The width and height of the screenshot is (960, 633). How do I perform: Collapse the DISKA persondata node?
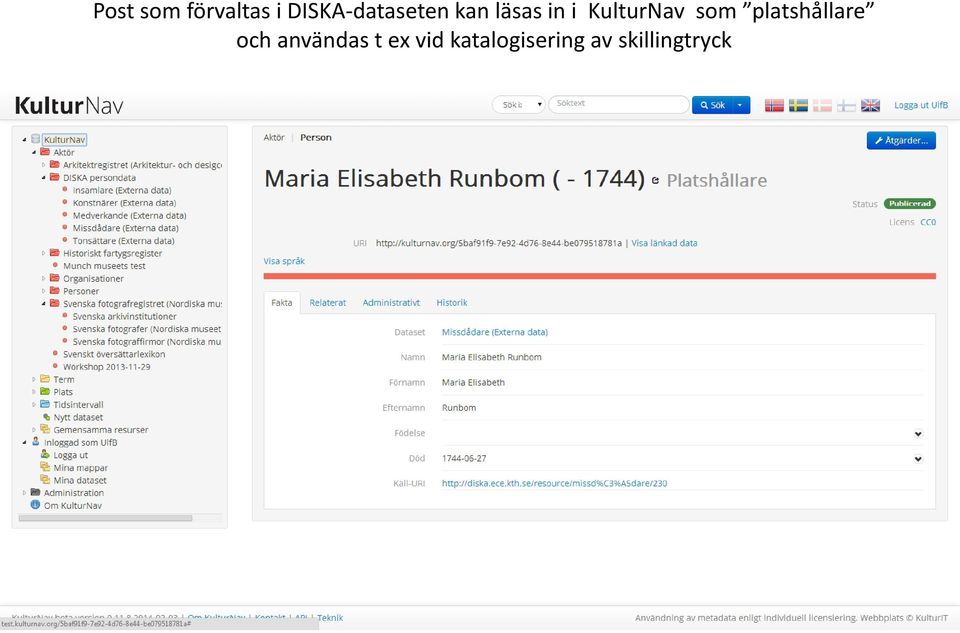click(x=43, y=178)
